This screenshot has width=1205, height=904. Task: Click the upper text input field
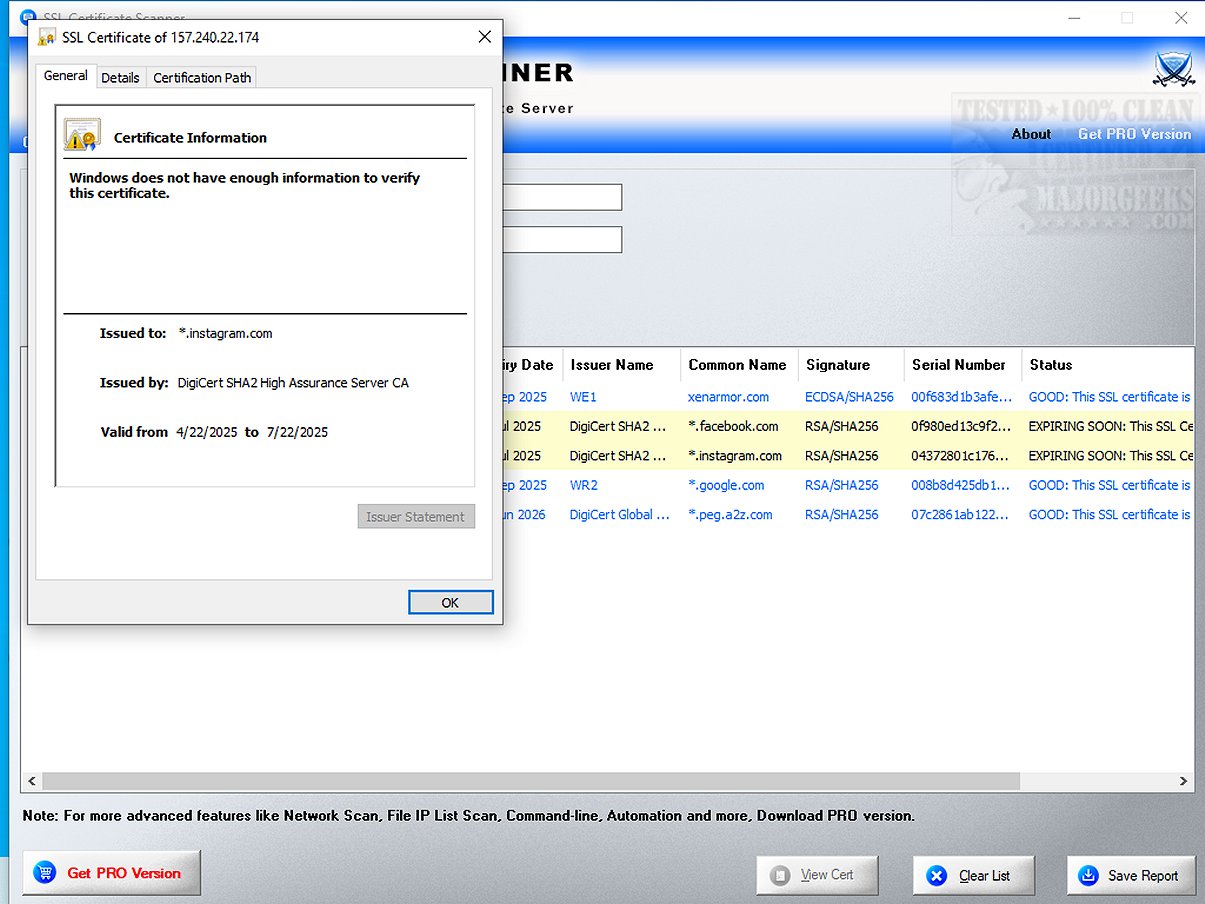pyautogui.click(x=562, y=197)
